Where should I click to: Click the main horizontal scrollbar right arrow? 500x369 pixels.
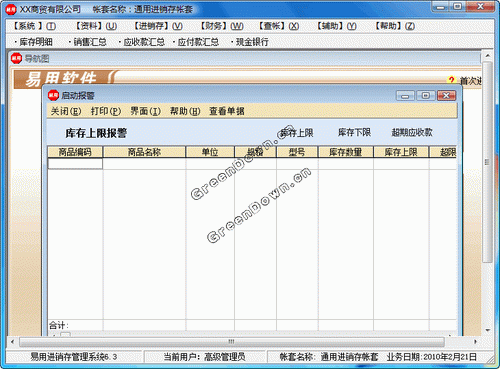475,342
